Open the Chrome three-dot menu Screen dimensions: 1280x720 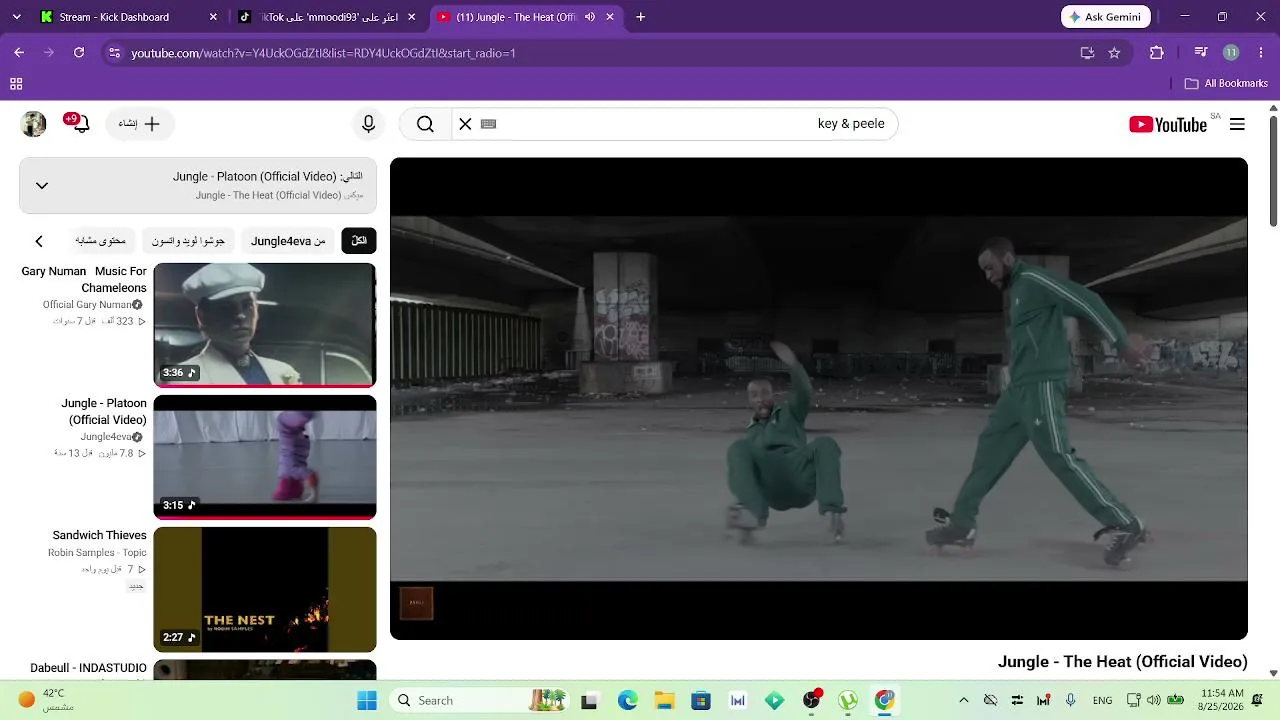[x=1260, y=53]
